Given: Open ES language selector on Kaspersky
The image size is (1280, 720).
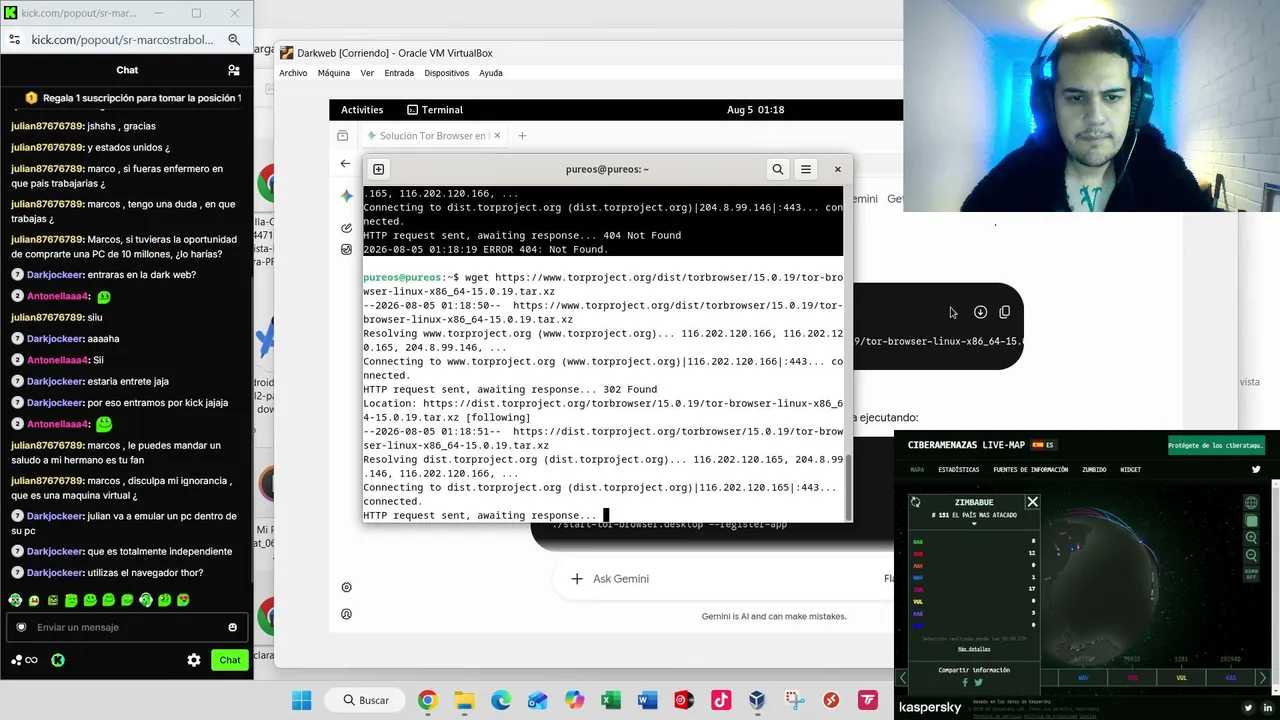Looking at the screenshot, I should click(1043, 445).
